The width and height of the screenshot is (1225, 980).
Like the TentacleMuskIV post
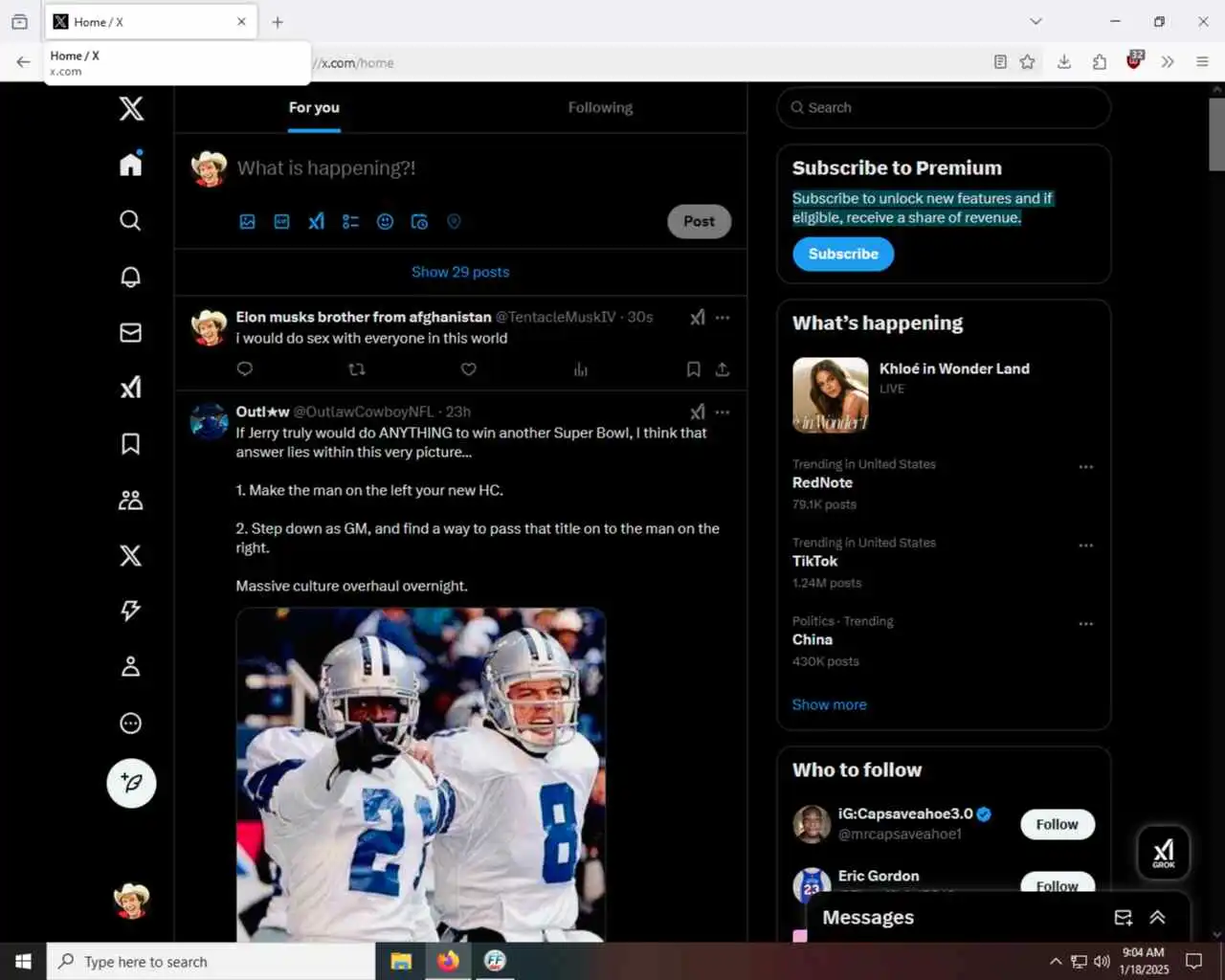(x=469, y=369)
